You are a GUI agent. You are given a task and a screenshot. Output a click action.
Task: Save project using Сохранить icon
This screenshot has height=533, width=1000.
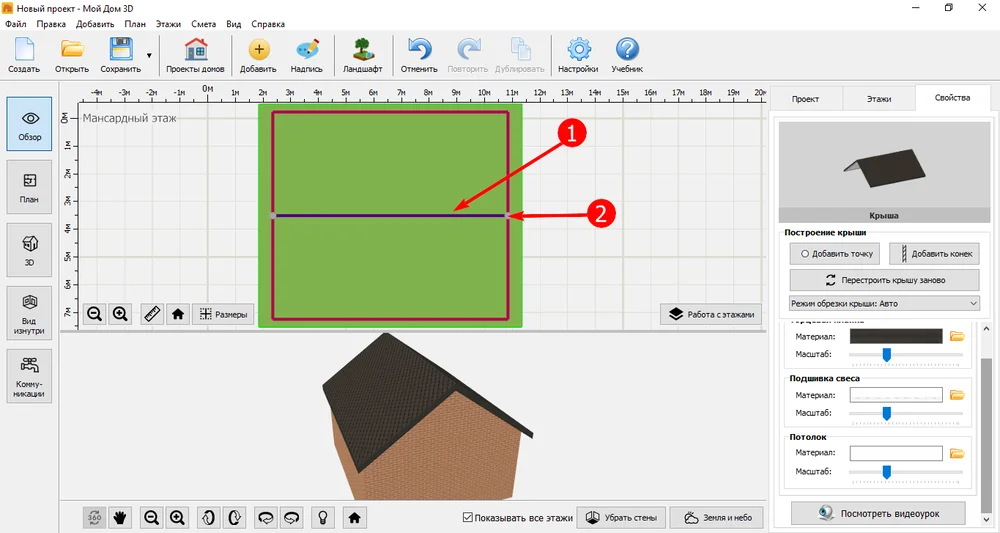[x=121, y=55]
